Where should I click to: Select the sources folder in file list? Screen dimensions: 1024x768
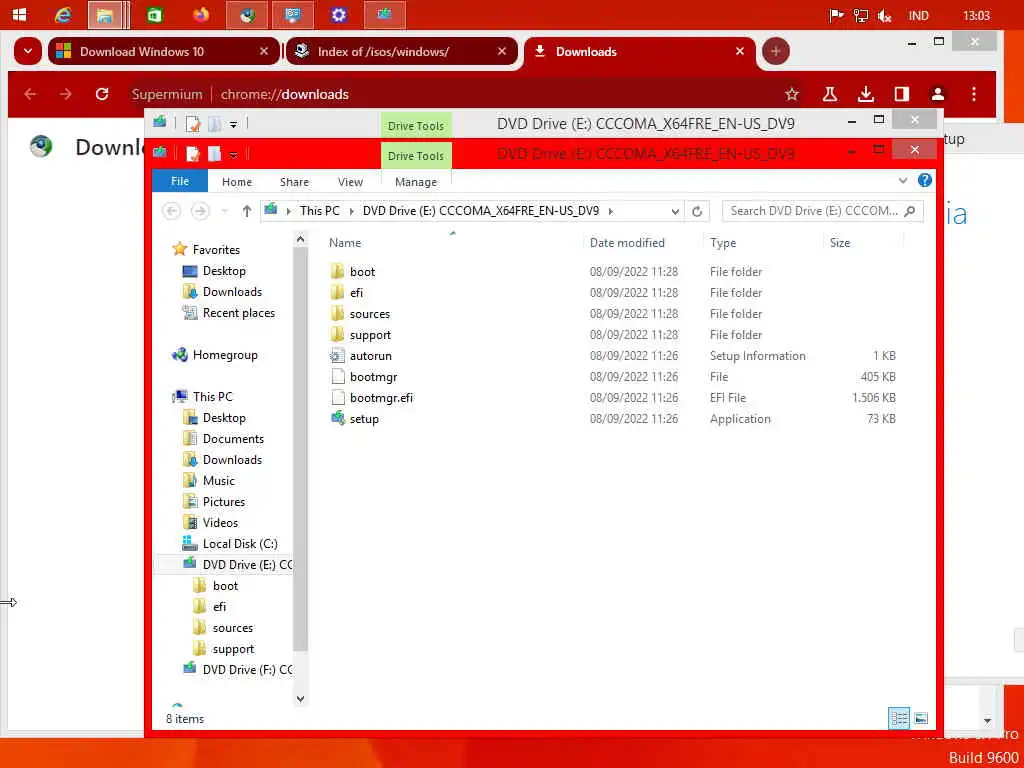point(369,314)
